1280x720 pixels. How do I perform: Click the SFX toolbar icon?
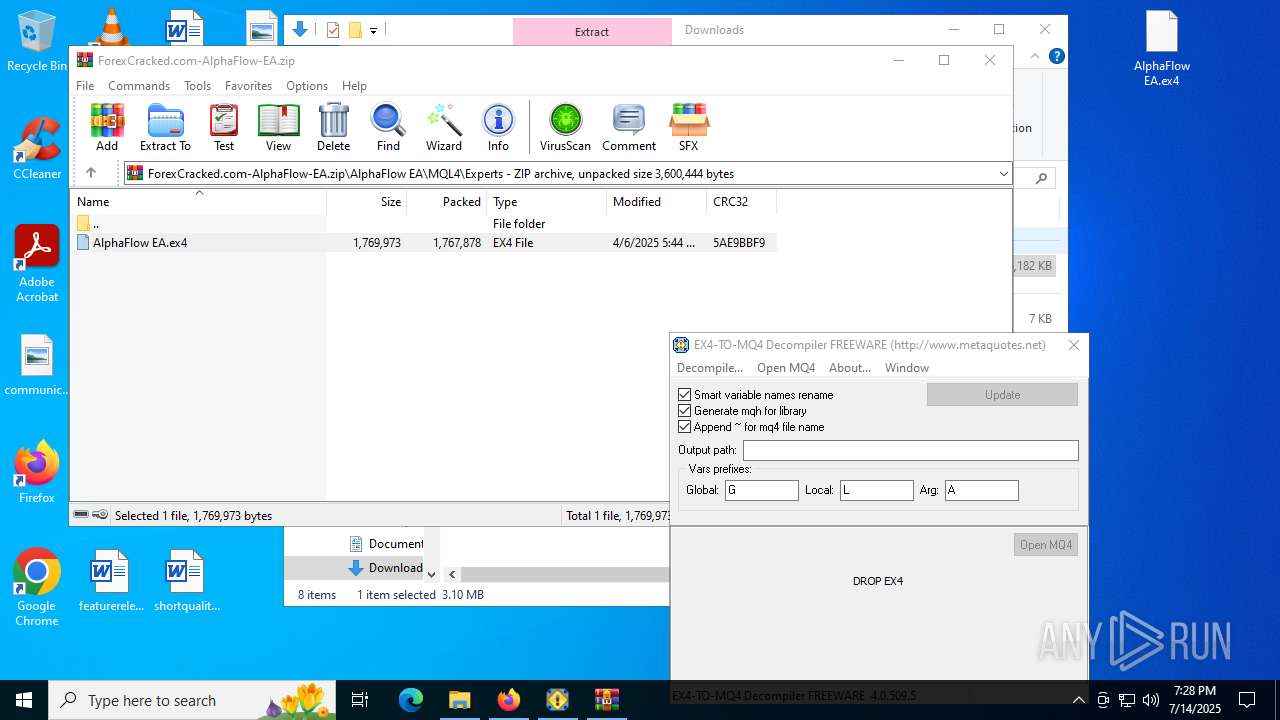coord(688,127)
